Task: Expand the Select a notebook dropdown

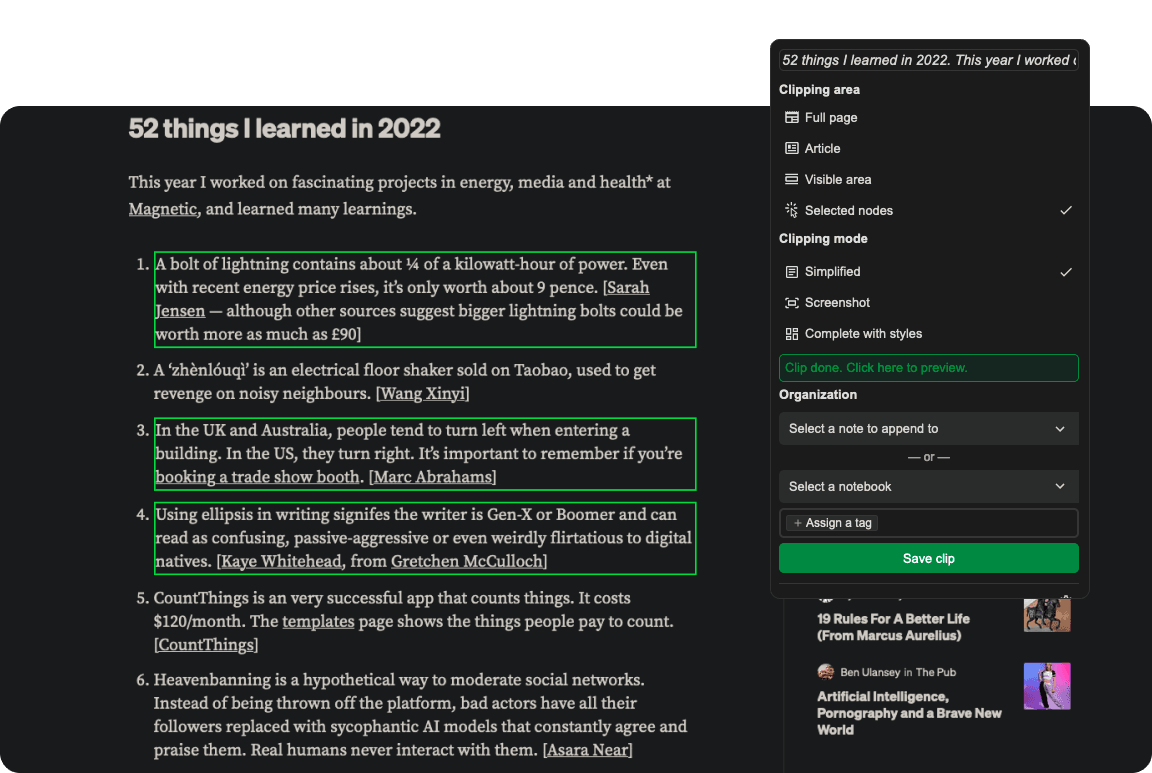Action: tap(928, 486)
